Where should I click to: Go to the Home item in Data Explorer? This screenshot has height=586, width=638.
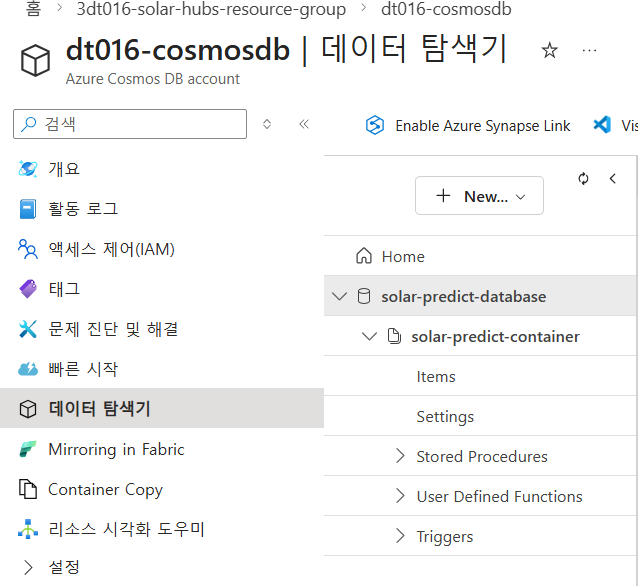point(403,257)
